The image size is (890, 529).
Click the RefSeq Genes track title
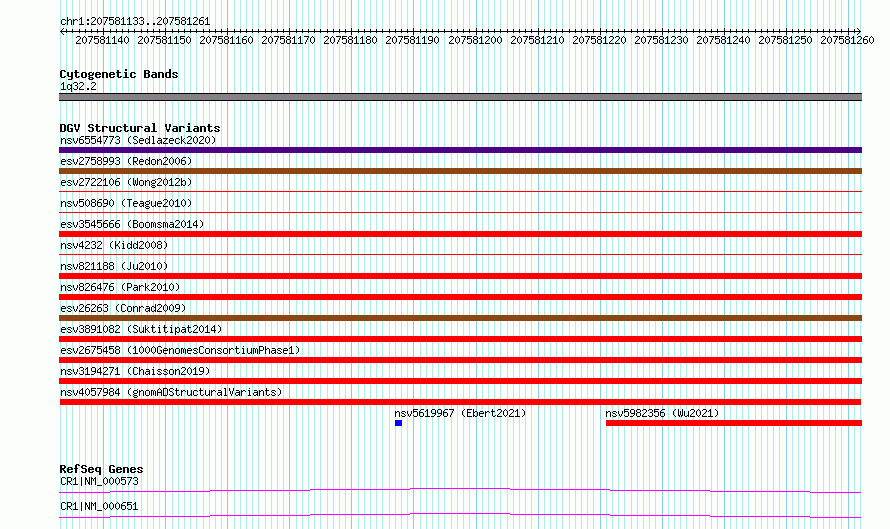click(x=101, y=469)
